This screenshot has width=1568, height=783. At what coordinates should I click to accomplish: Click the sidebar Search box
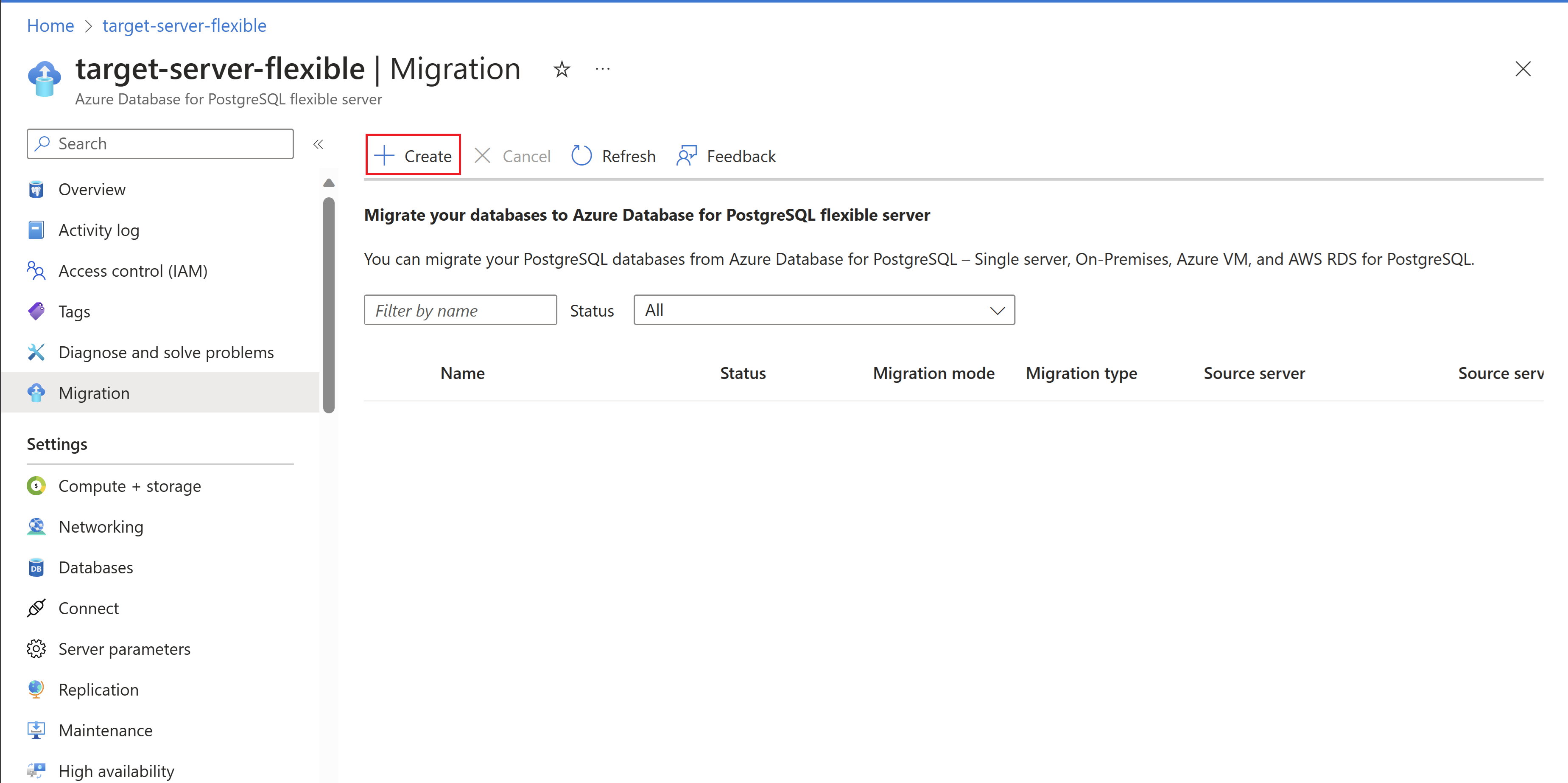[x=160, y=144]
